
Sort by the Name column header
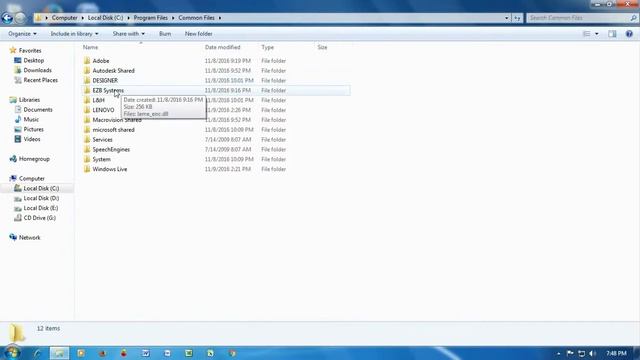coord(90,47)
